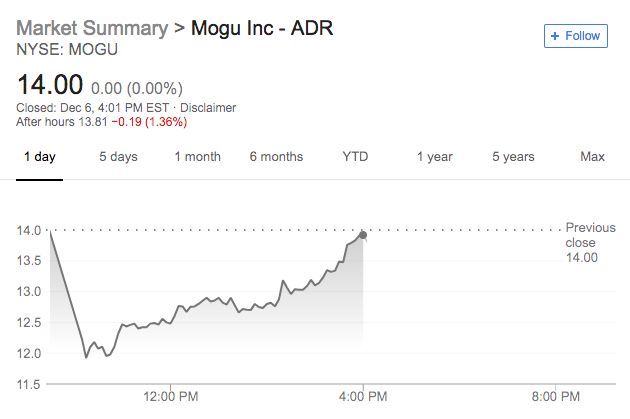Click the NYSE: MOGU ticker text
Viewport: 630px width, 419px height.
60,47
